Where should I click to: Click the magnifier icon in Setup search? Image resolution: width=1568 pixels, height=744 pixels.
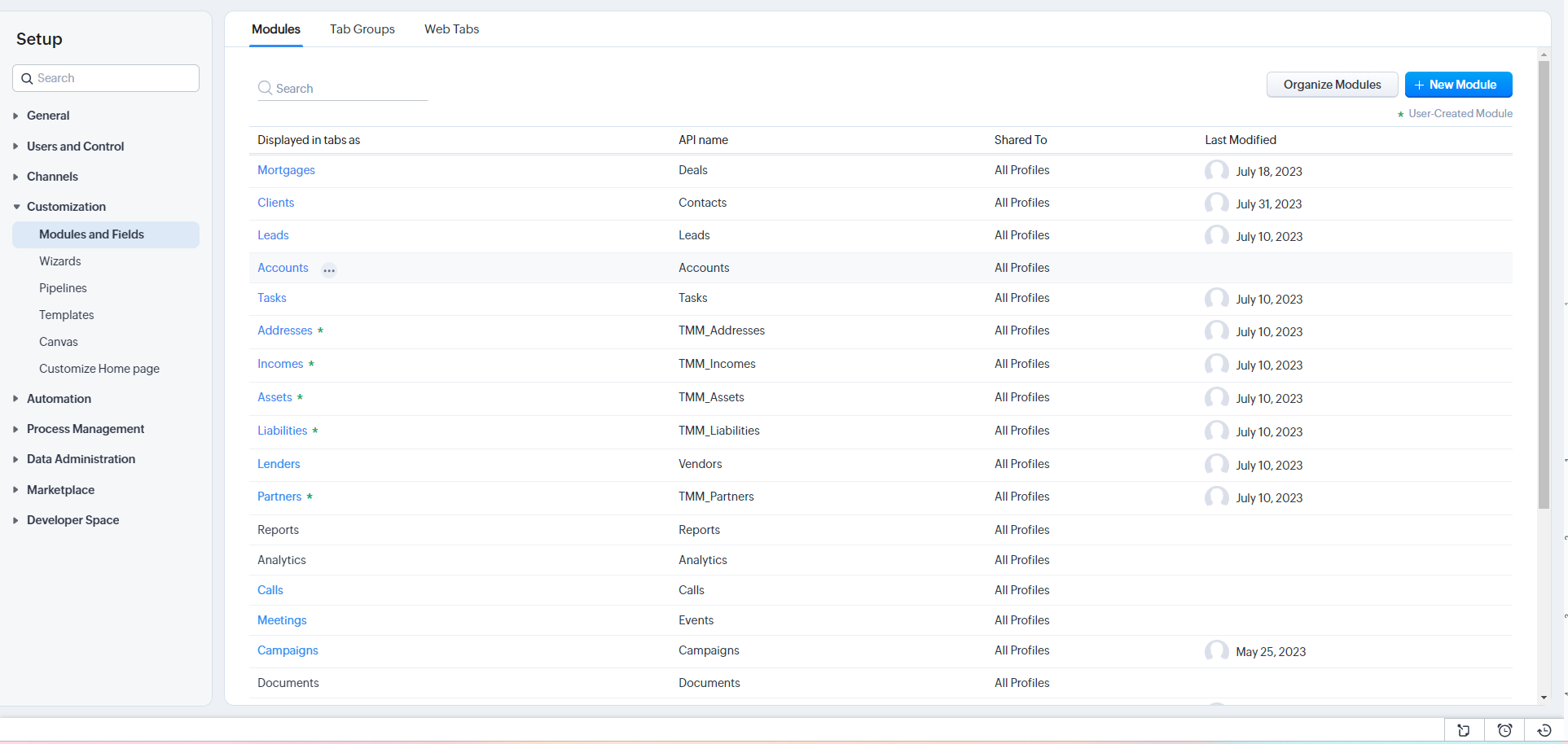pyautogui.click(x=27, y=79)
